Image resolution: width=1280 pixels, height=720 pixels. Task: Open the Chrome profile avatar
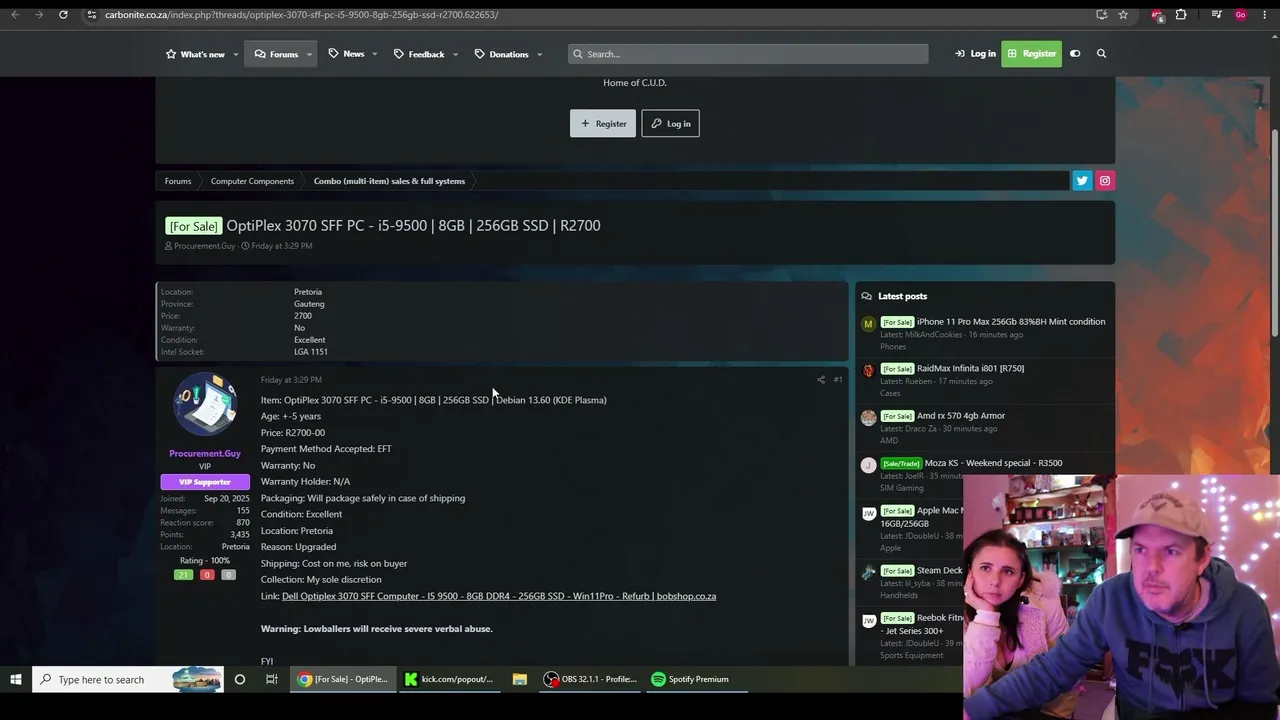click(x=1241, y=15)
